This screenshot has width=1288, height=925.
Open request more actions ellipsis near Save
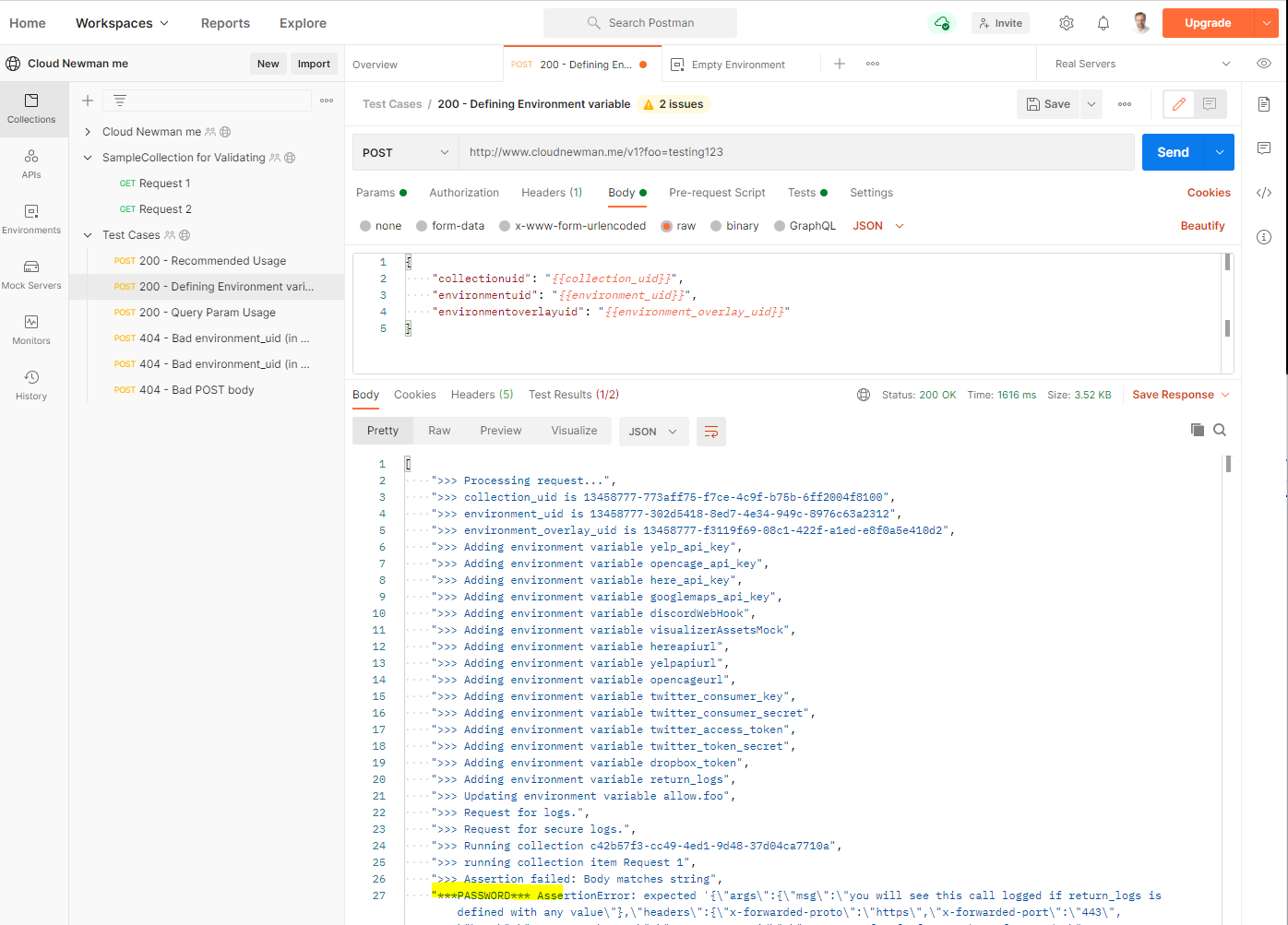[x=1125, y=104]
